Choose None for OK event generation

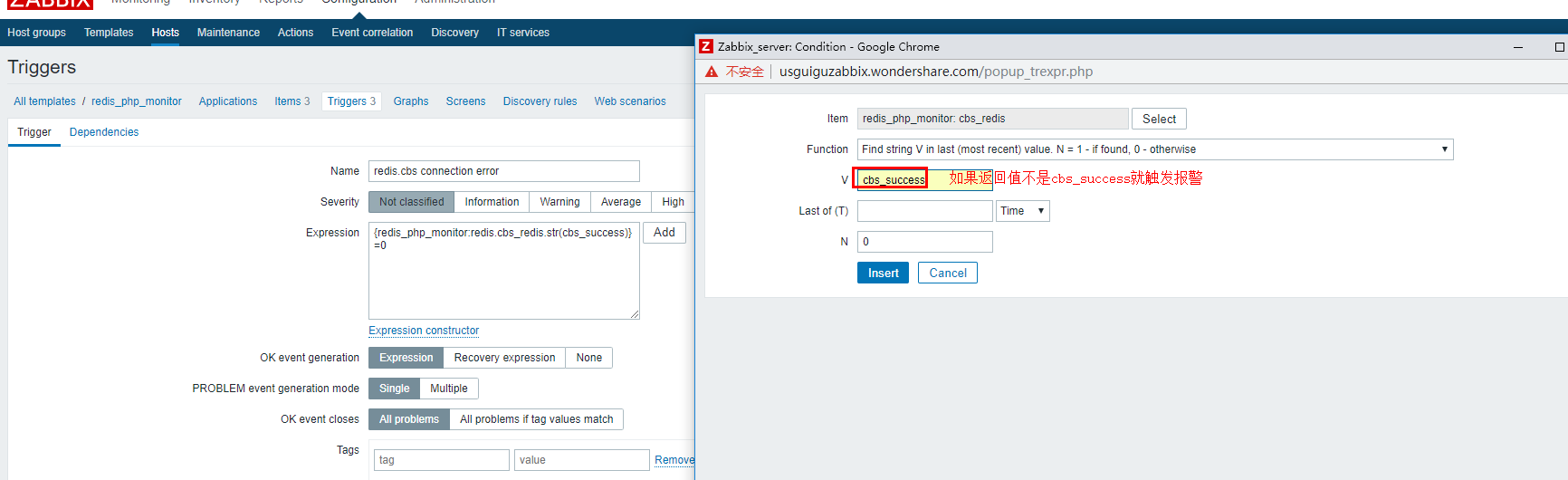coord(589,358)
